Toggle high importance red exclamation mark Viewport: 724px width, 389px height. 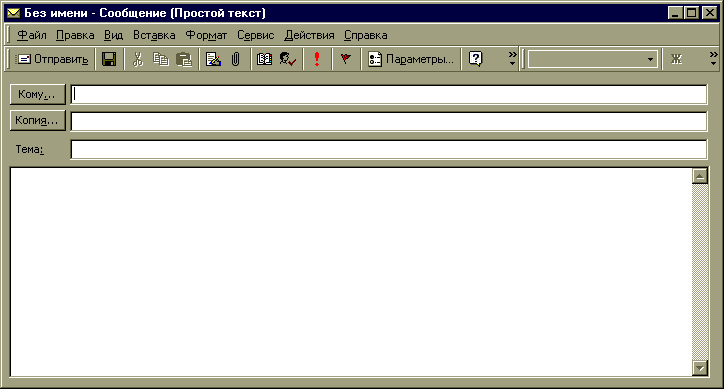click(x=317, y=59)
